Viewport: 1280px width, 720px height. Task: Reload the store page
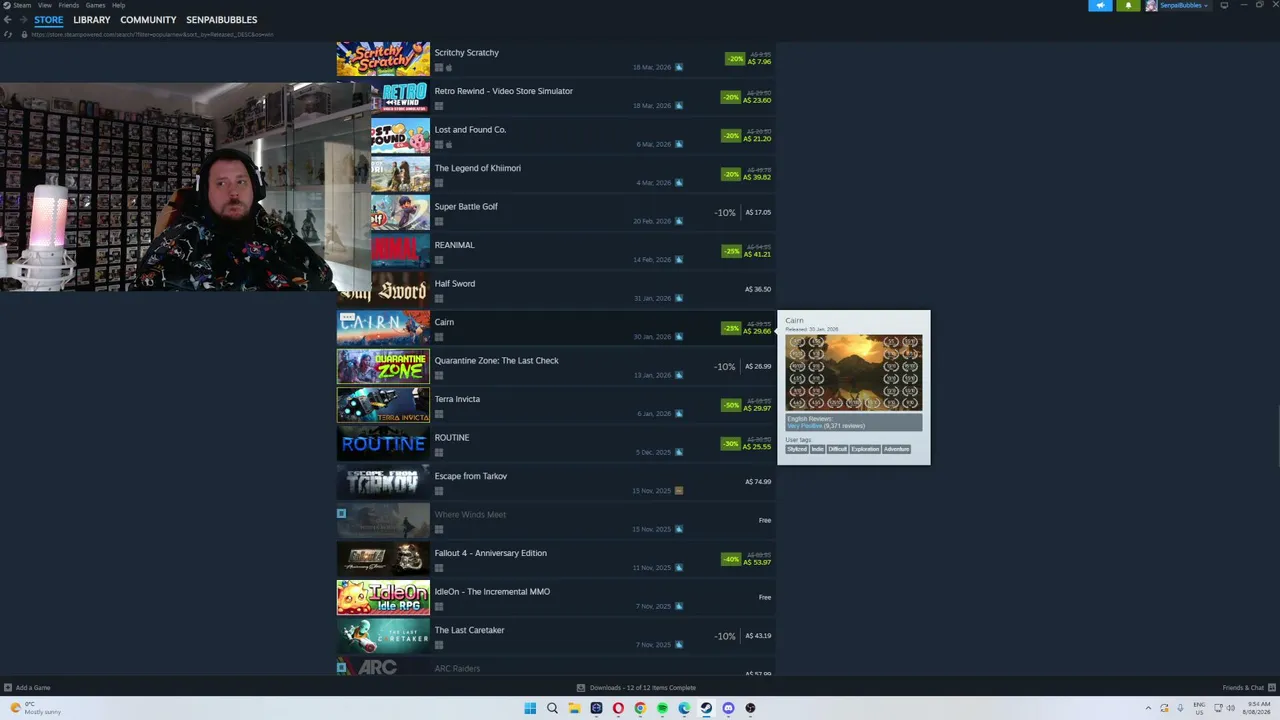[9, 35]
